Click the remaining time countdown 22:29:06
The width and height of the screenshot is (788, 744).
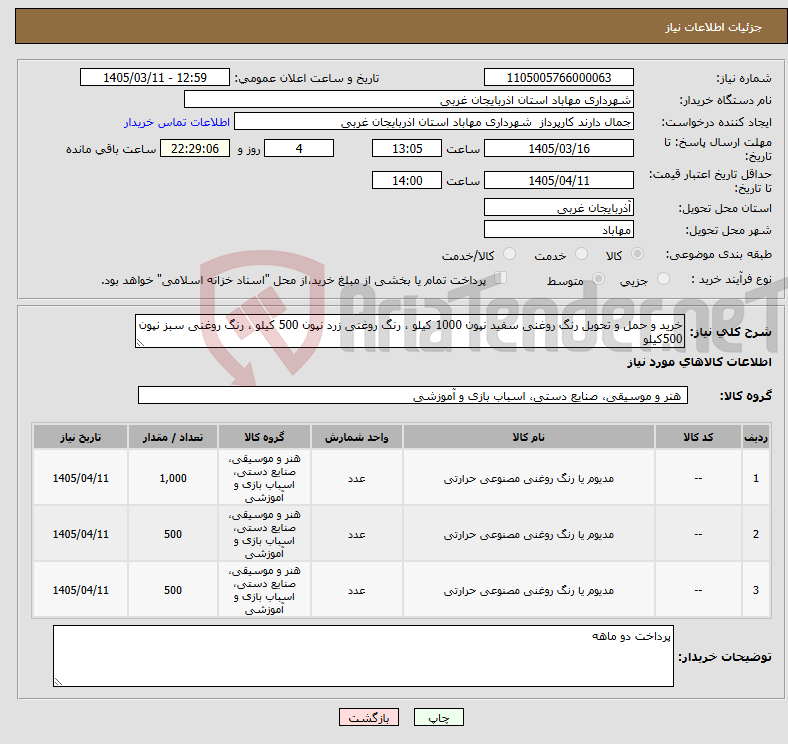pyautogui.click(x=195, y=148)
